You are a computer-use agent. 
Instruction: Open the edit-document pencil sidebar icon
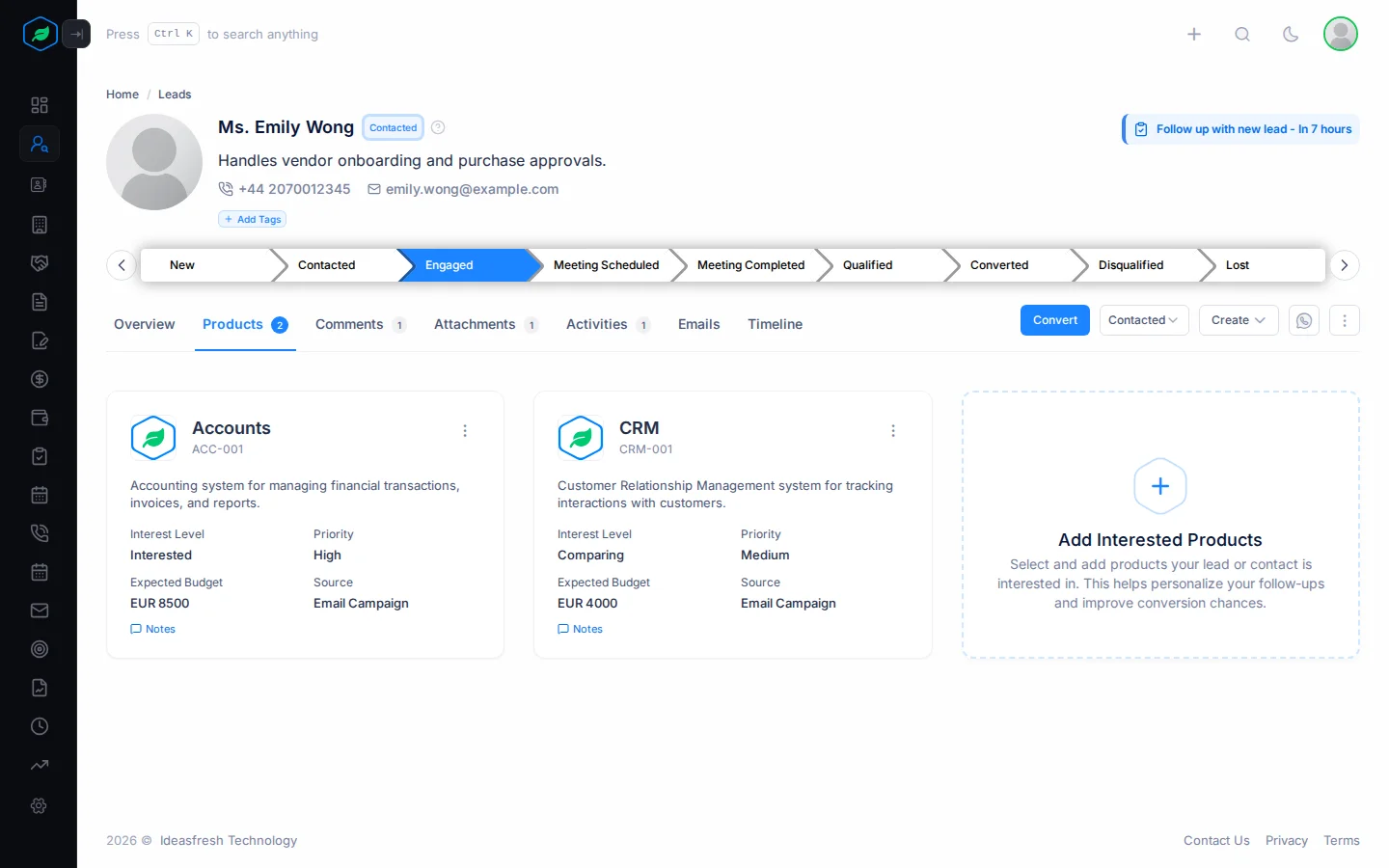tap(40, 340)
